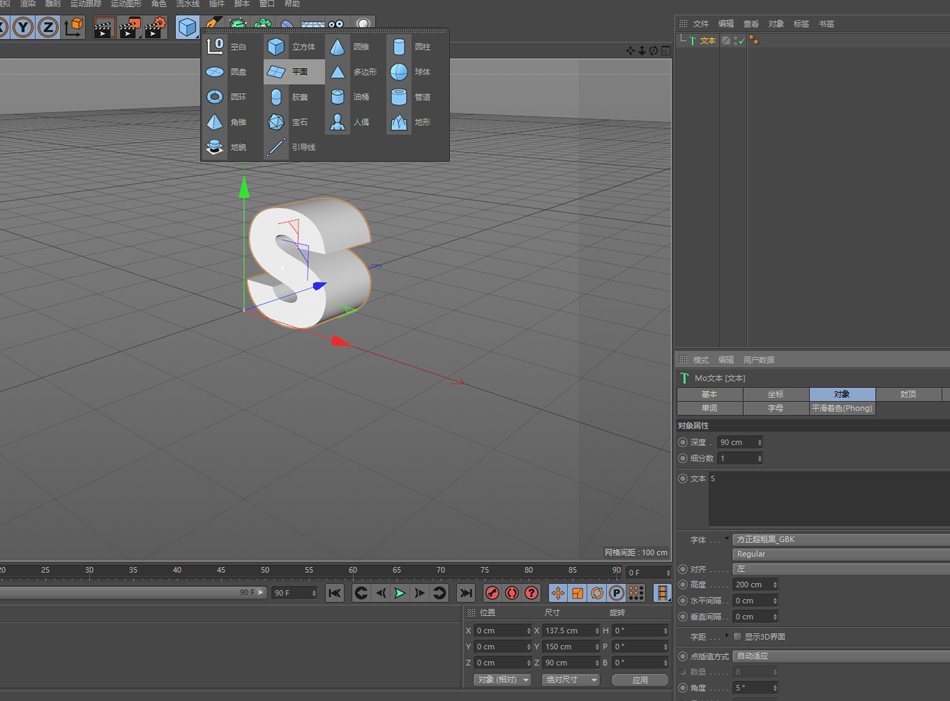Screen dimensions: 950x701
Task: Click the 文本 text input area
Action: [x=829, y=499]
